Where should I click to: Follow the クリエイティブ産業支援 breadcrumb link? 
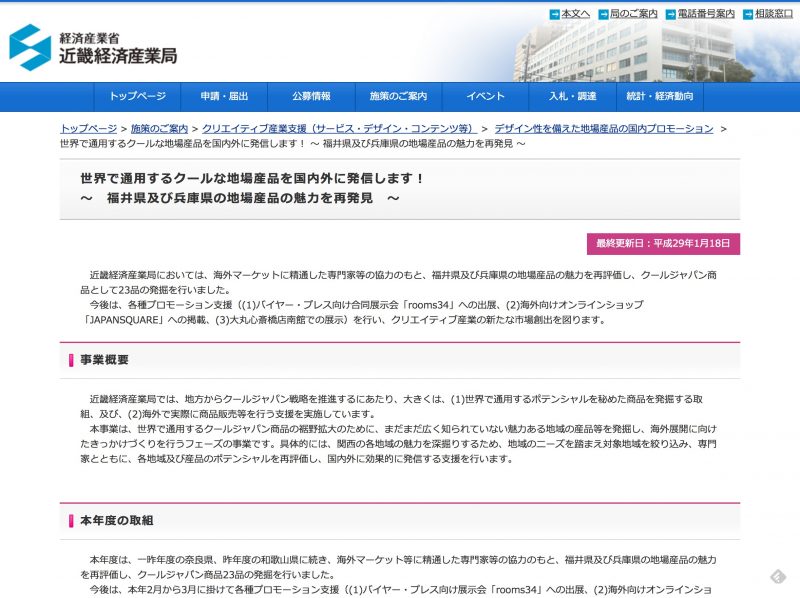coord(339,129)
